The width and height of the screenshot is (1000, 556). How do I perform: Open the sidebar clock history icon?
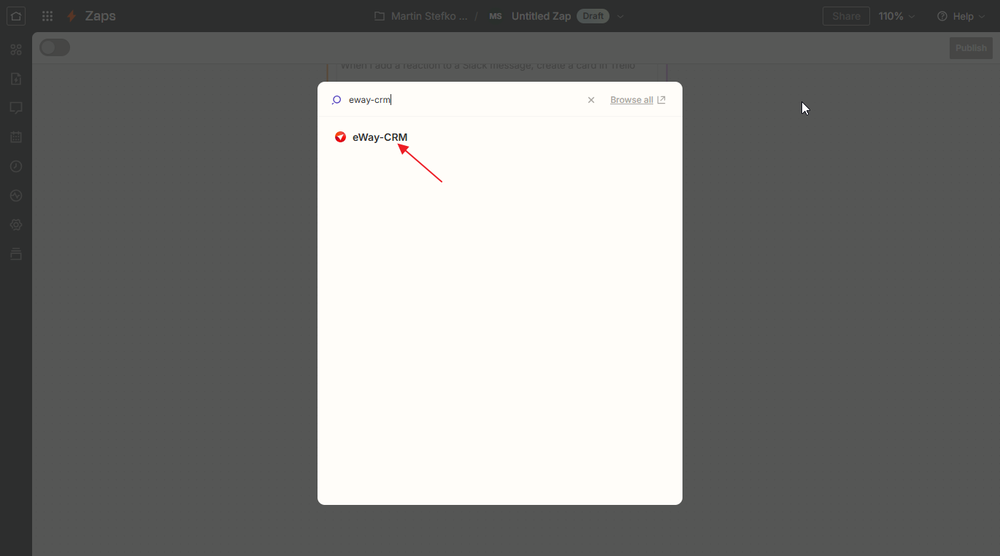coord(16,166)
